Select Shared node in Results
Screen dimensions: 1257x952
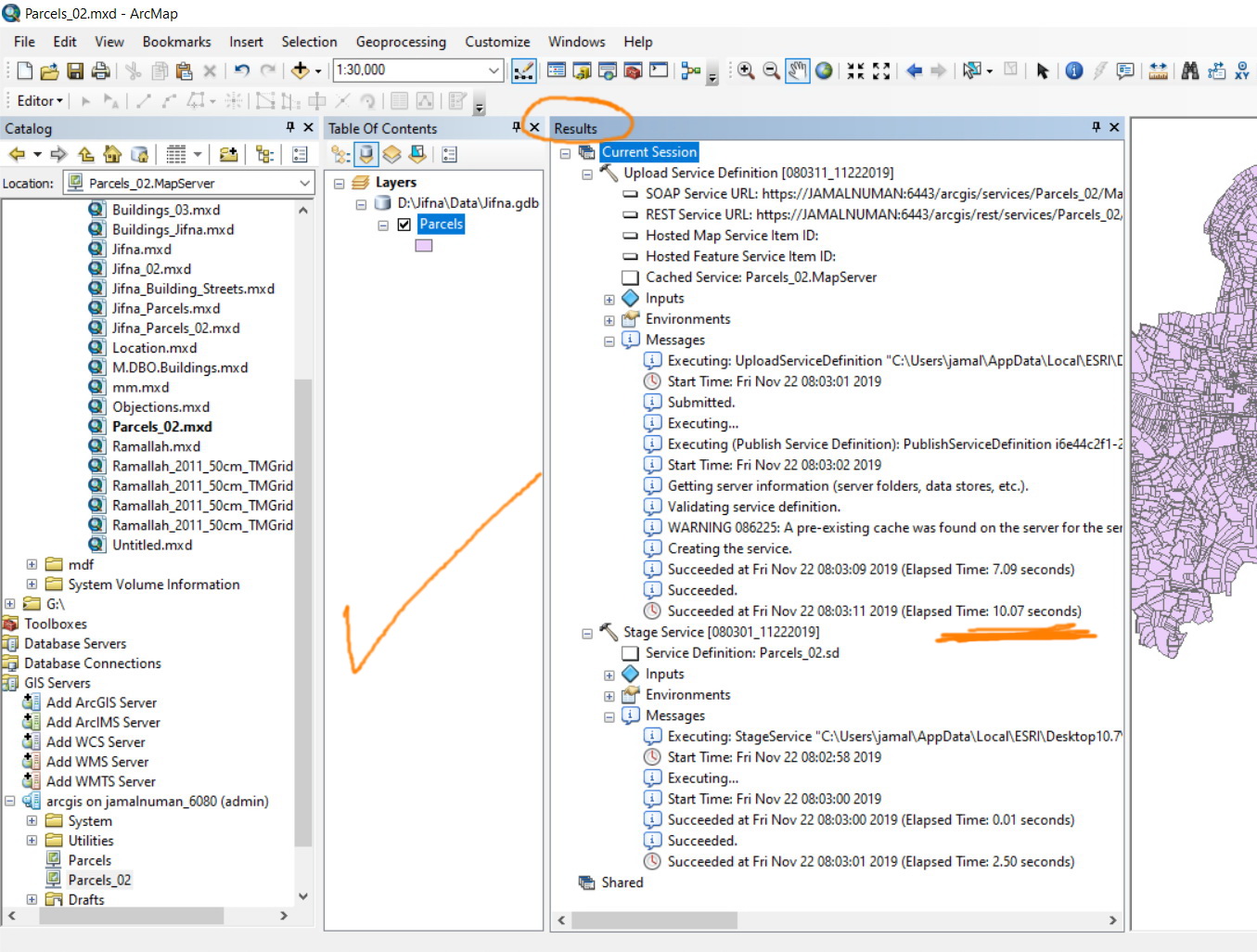click(x=622, y=882)
